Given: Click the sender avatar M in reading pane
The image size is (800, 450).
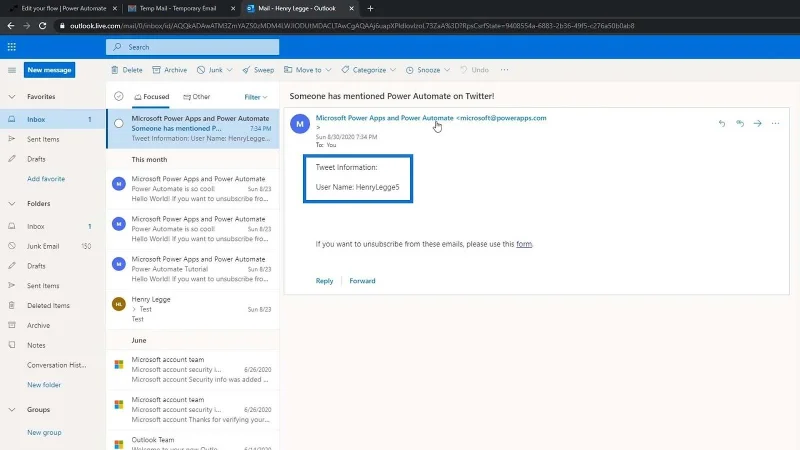Looking at the screenshot, I should click(300, 123).
